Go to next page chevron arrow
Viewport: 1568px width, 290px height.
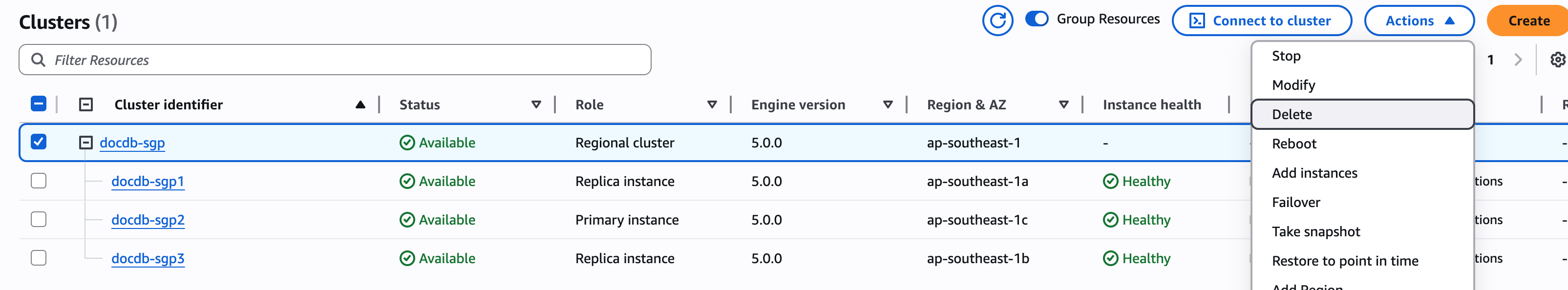[x=1518, y=60]
